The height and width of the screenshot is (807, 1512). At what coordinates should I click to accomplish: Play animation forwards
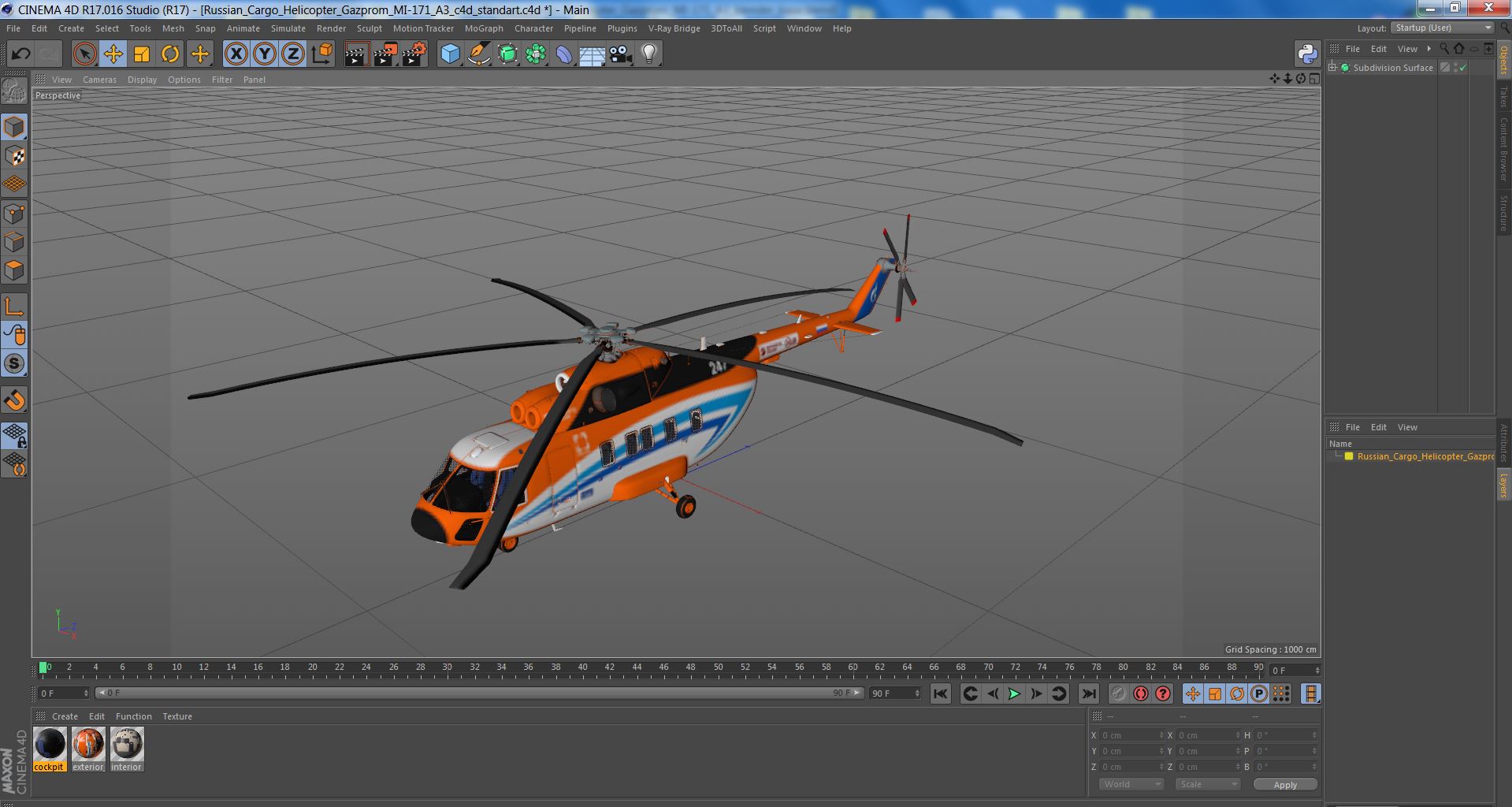[x=1014, y=694]
